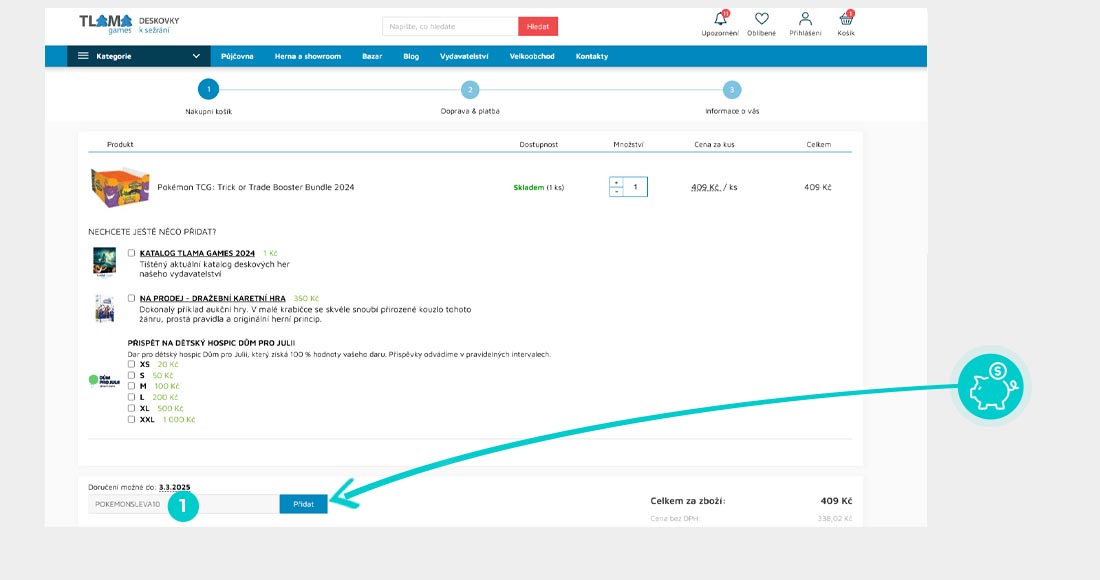Click the Přihlášení user login icon
Screen dimensions: 1100x580
click(805, 19)
